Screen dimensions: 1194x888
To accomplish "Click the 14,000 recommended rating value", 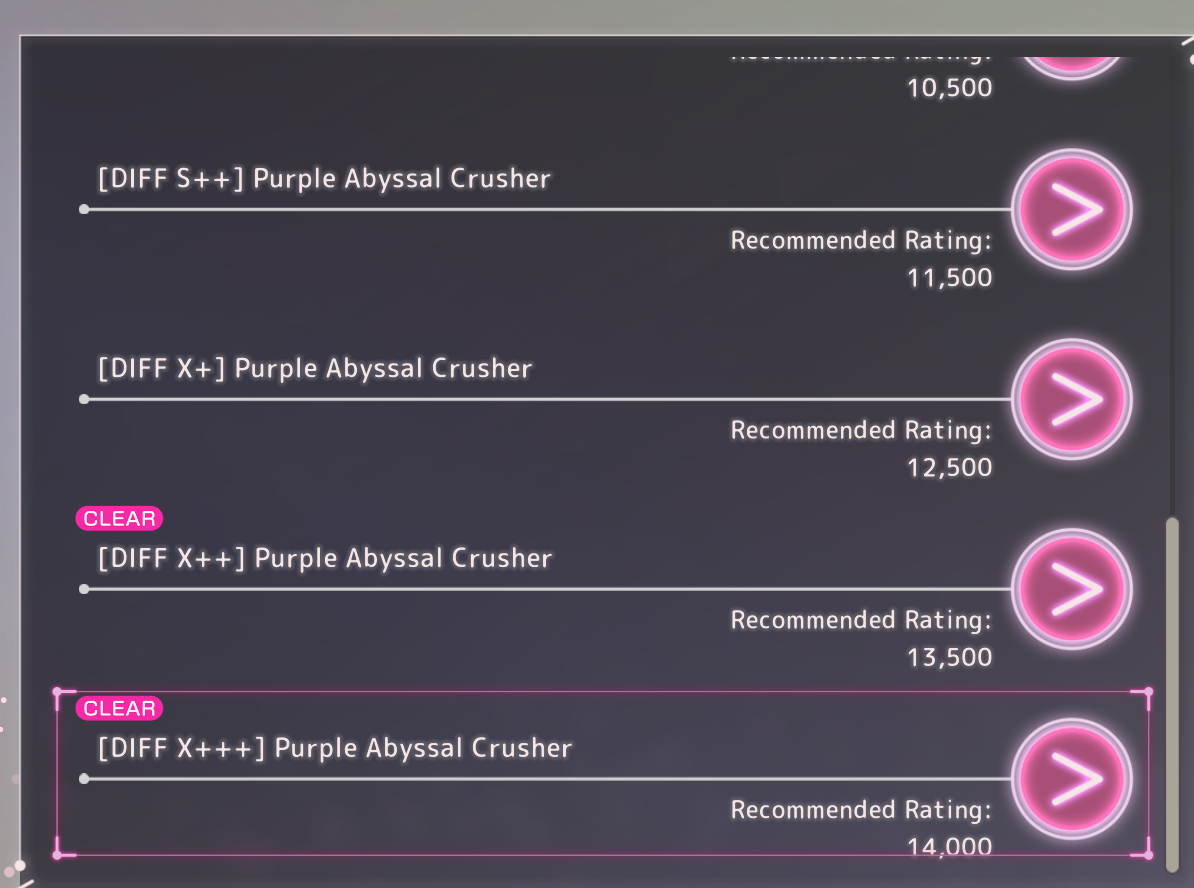I will click(x=950, y=846).
